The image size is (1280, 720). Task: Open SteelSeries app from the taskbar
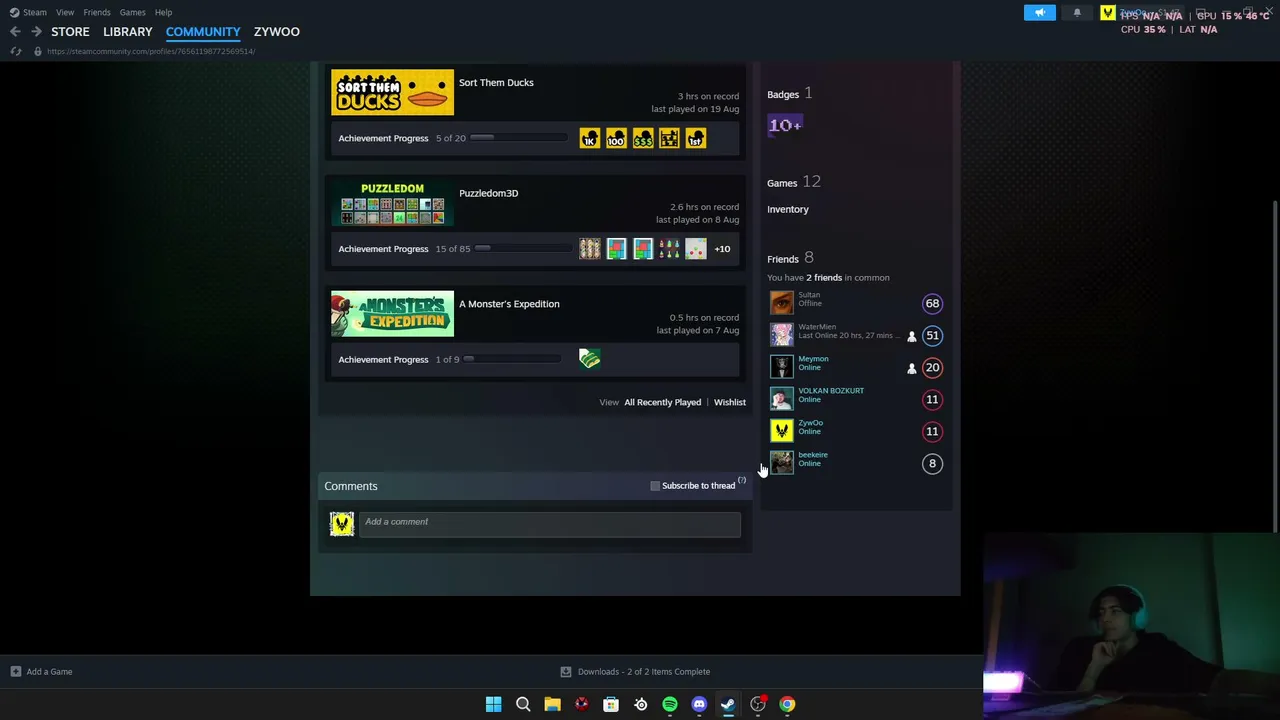[x=641, y=704]
